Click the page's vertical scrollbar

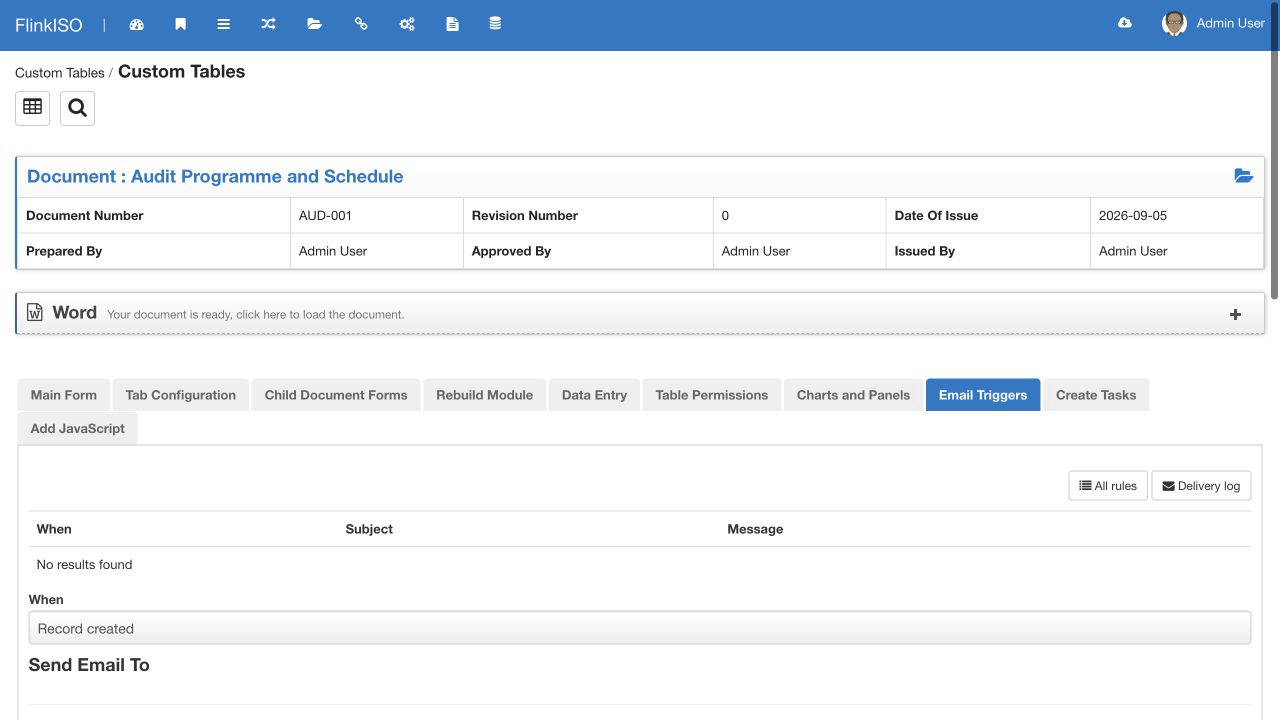(x=1274, y=150)
